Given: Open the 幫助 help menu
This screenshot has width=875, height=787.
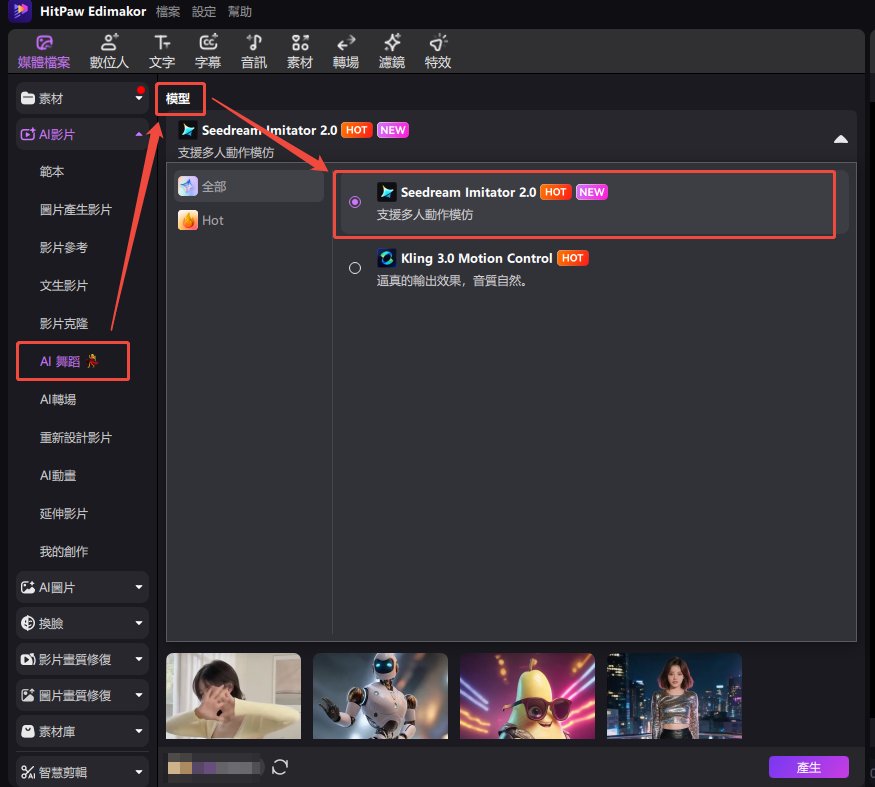Looking at the screenshot, I should point(240,12).
